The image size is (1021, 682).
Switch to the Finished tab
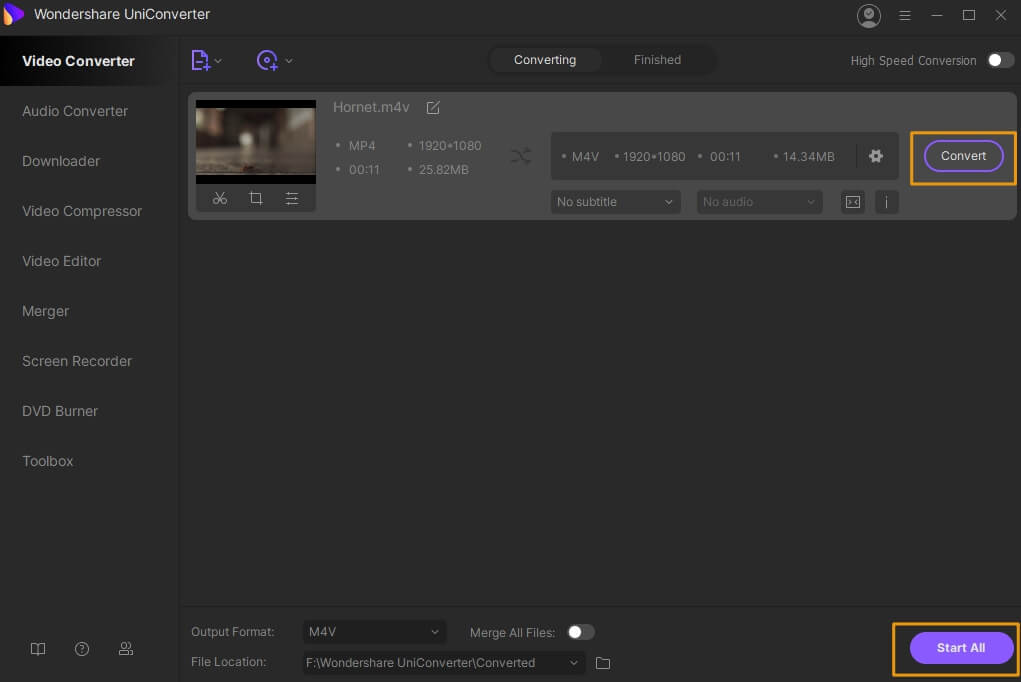pos(657,60)
